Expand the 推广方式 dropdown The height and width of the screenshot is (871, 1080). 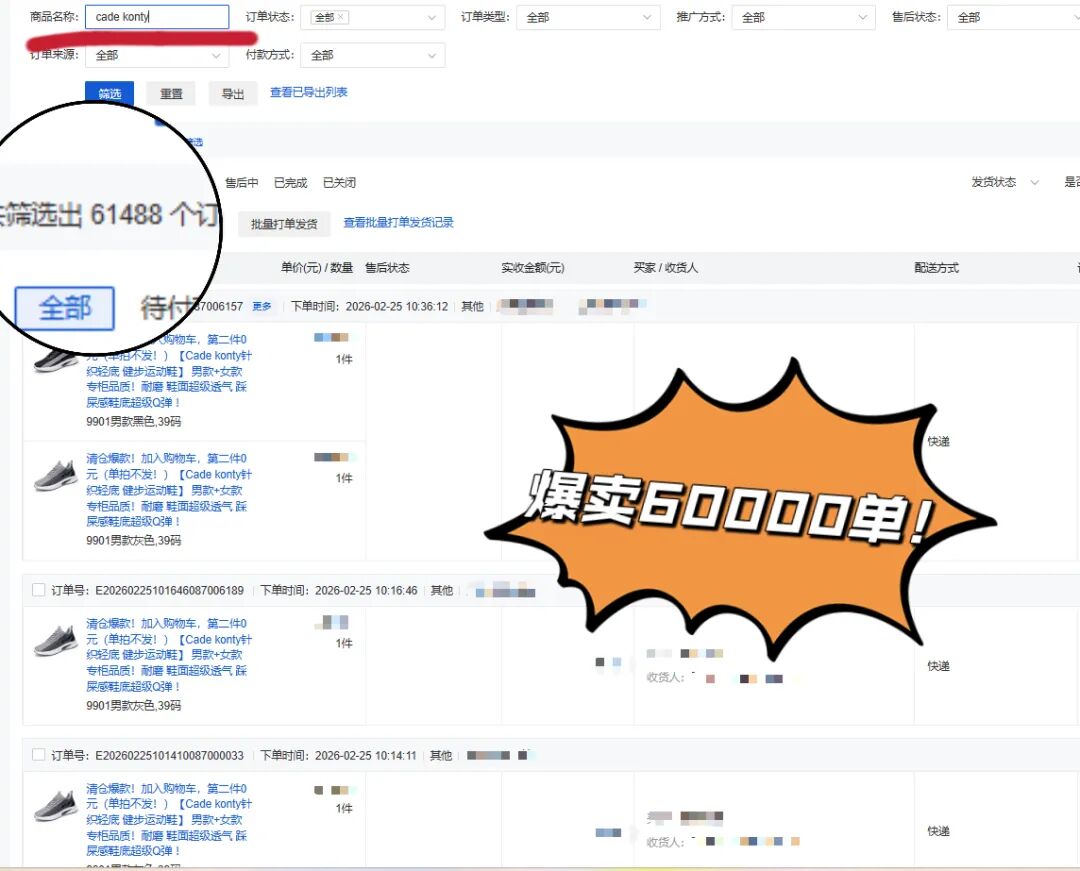803,17
